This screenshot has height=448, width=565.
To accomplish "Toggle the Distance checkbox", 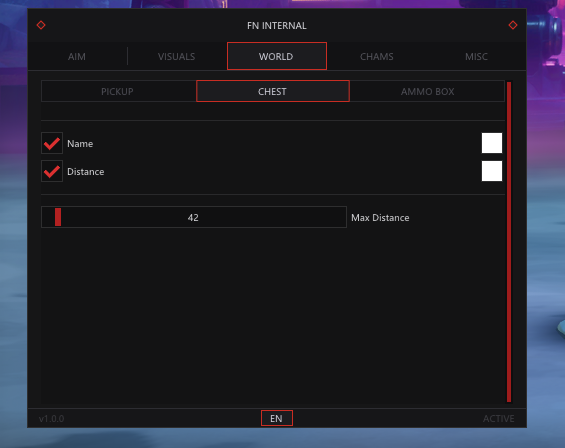I will click(x=52, y=171).
